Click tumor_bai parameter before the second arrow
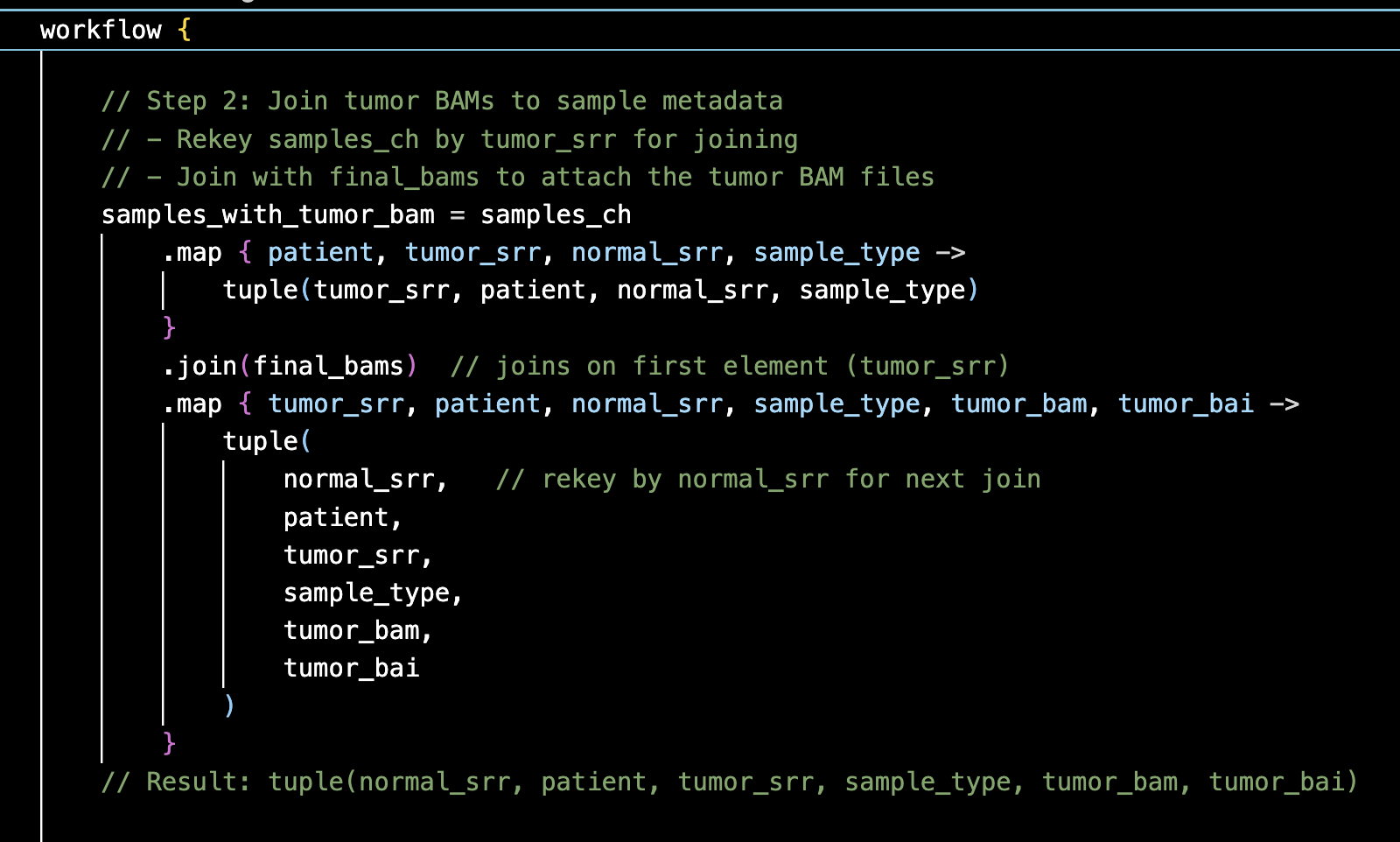This screenshot has width=1400, height=842. click(x=1186, y=404)
